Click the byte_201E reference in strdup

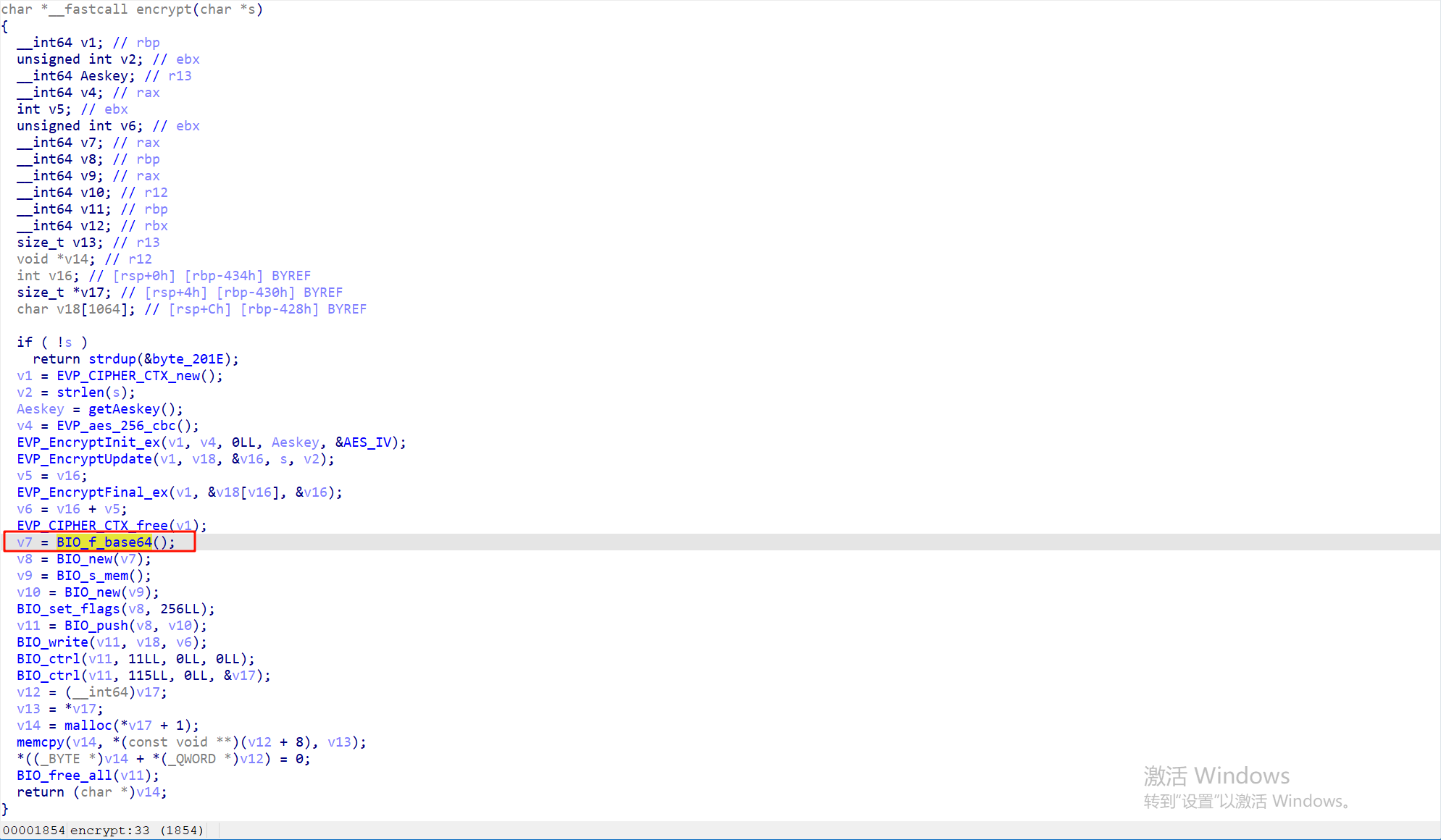[x=187, y=359]
